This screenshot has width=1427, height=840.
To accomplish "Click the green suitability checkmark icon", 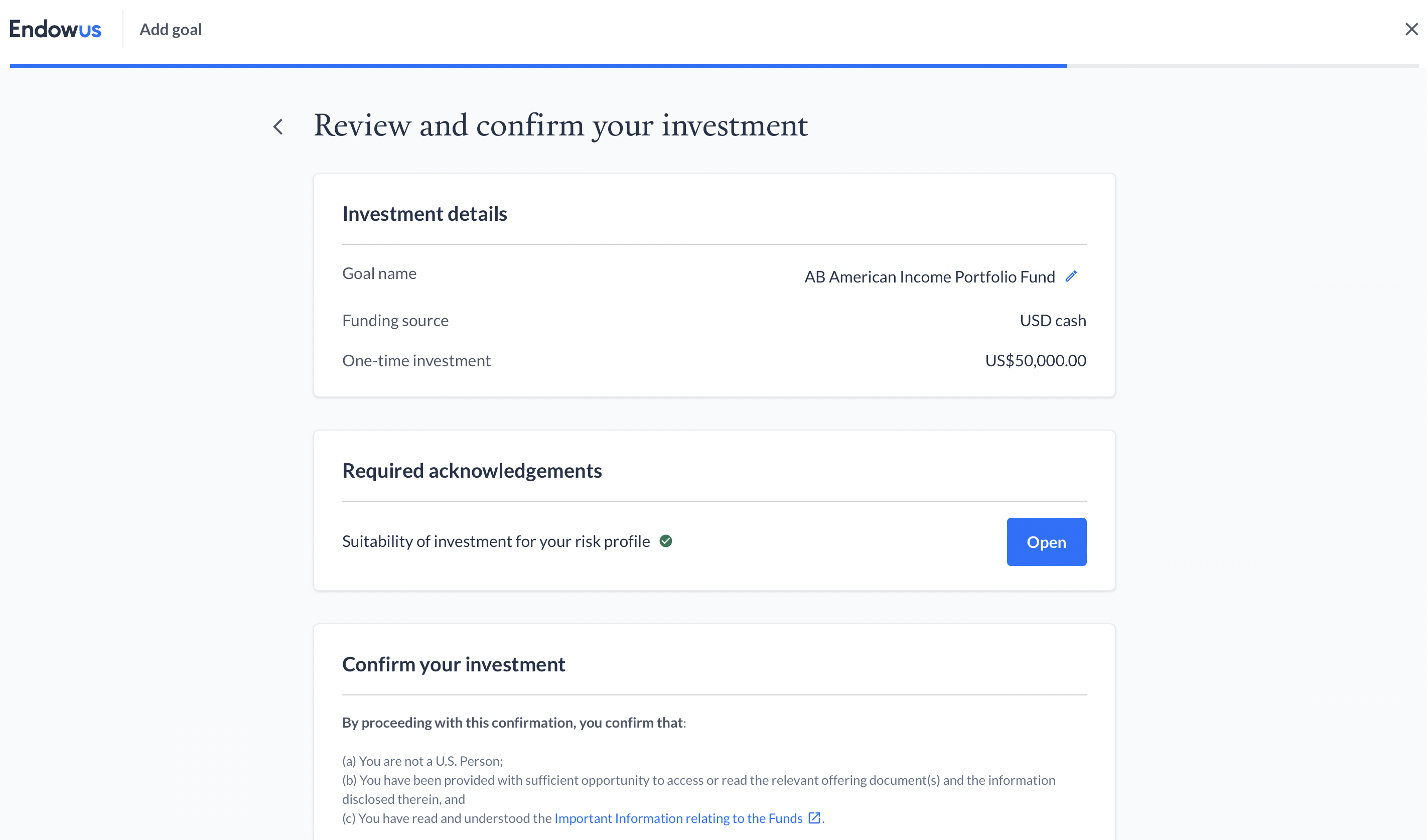I will pyautogui.click(x=666, y=541).
